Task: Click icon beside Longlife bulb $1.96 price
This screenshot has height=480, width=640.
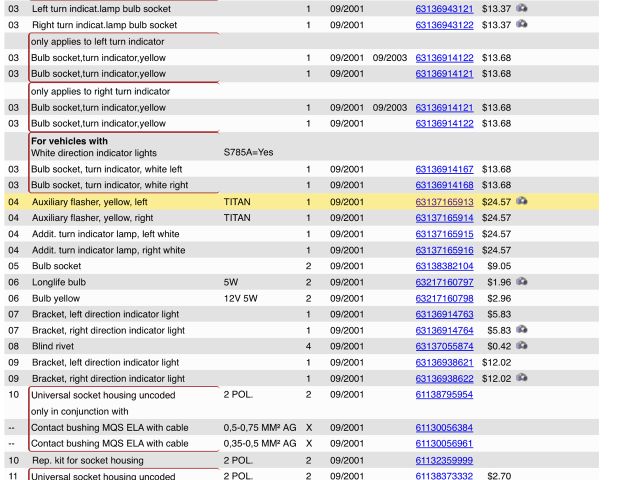Action: point(522,282)
